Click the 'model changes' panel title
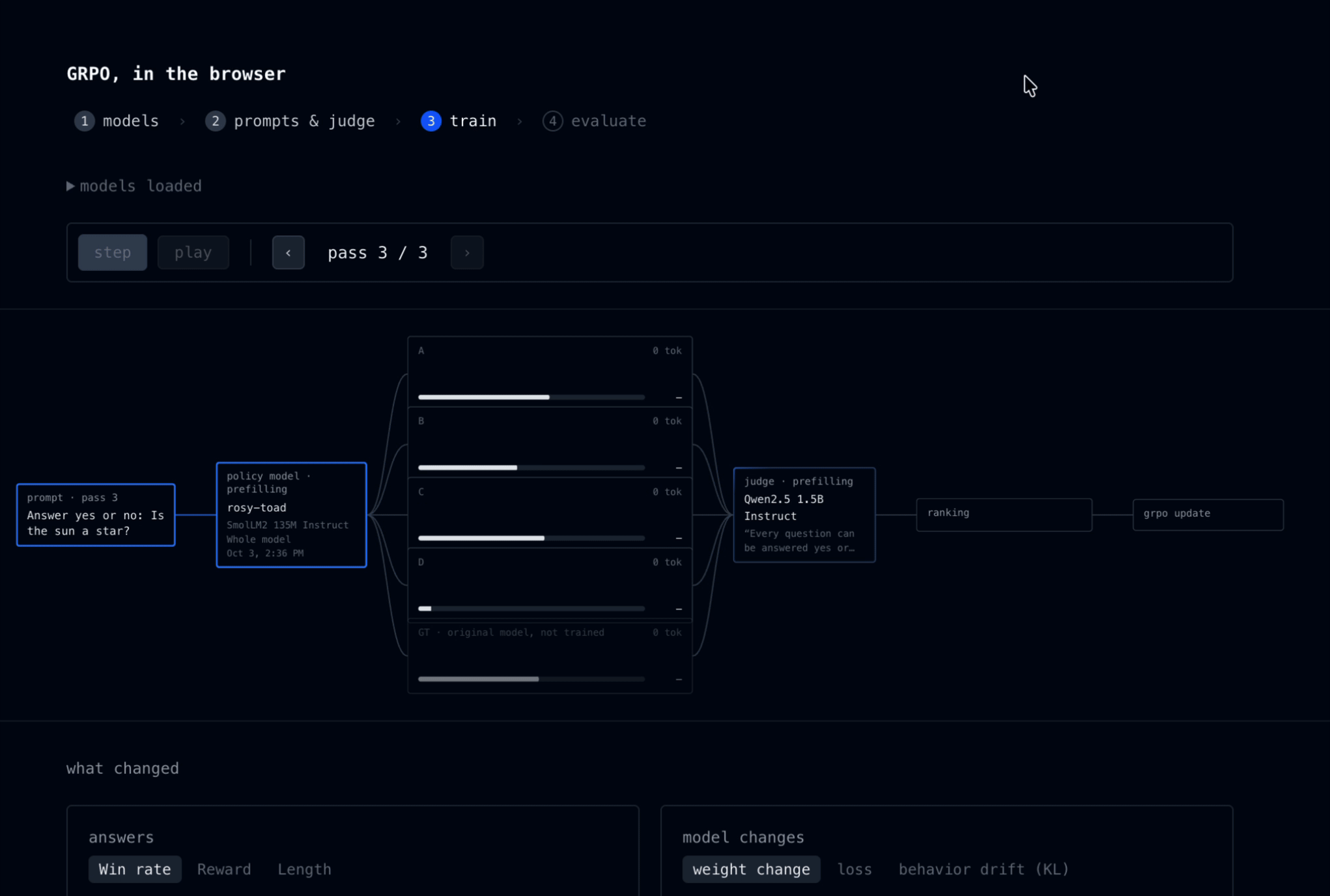Viewport: 1330px width, 896px height. point(743,837)
